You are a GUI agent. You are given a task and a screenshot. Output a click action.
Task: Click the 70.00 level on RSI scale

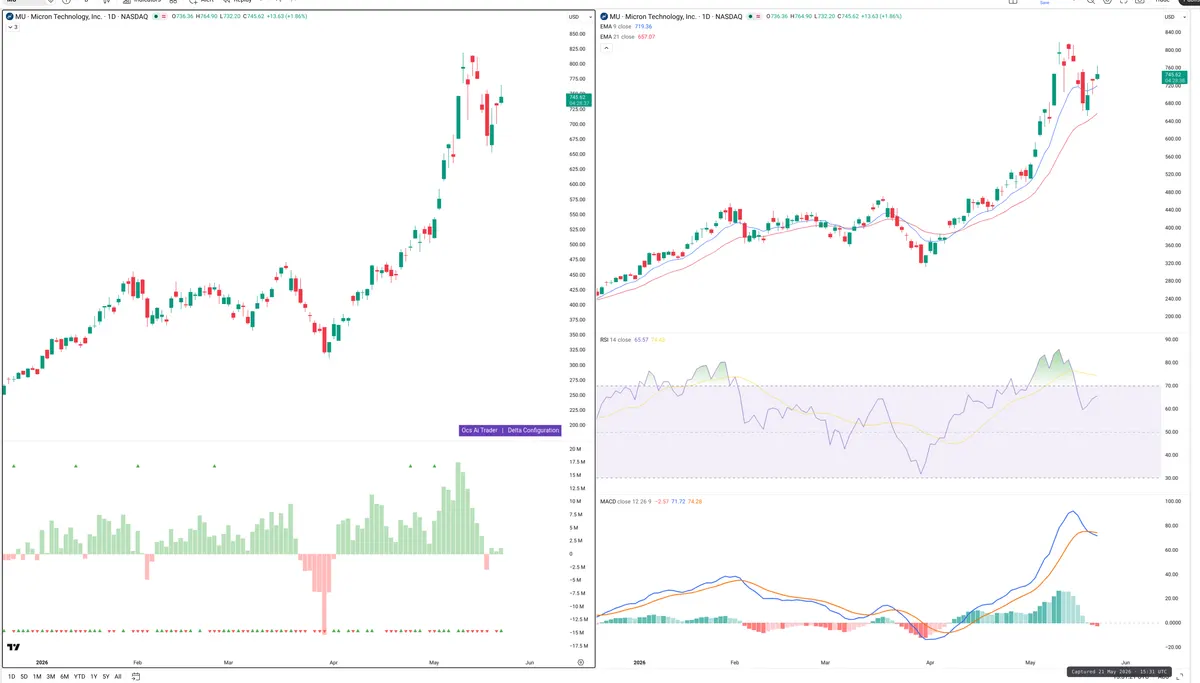tap(1172, 385)
